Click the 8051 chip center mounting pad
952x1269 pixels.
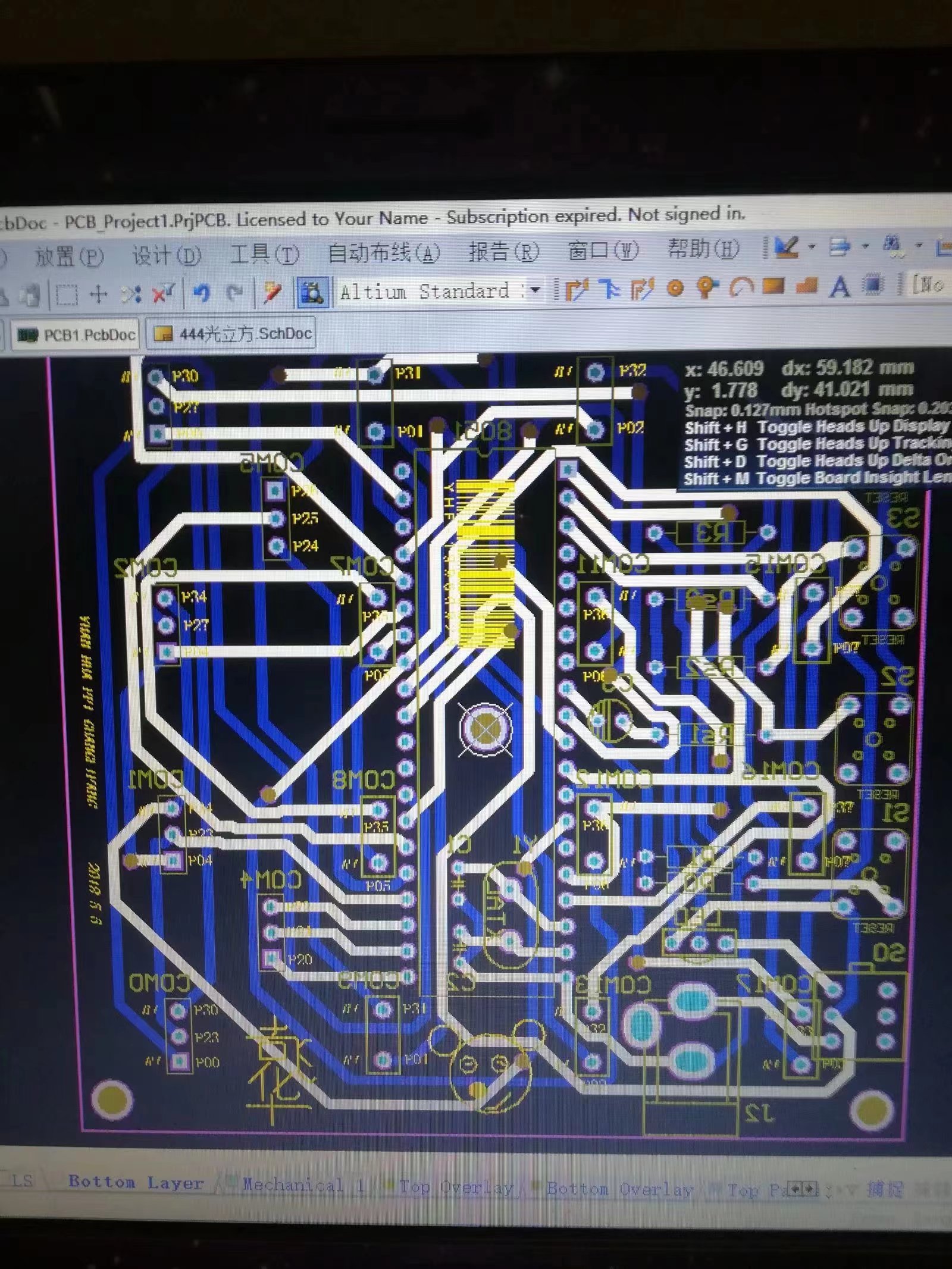pyautogui.click(x=486, y=728)
